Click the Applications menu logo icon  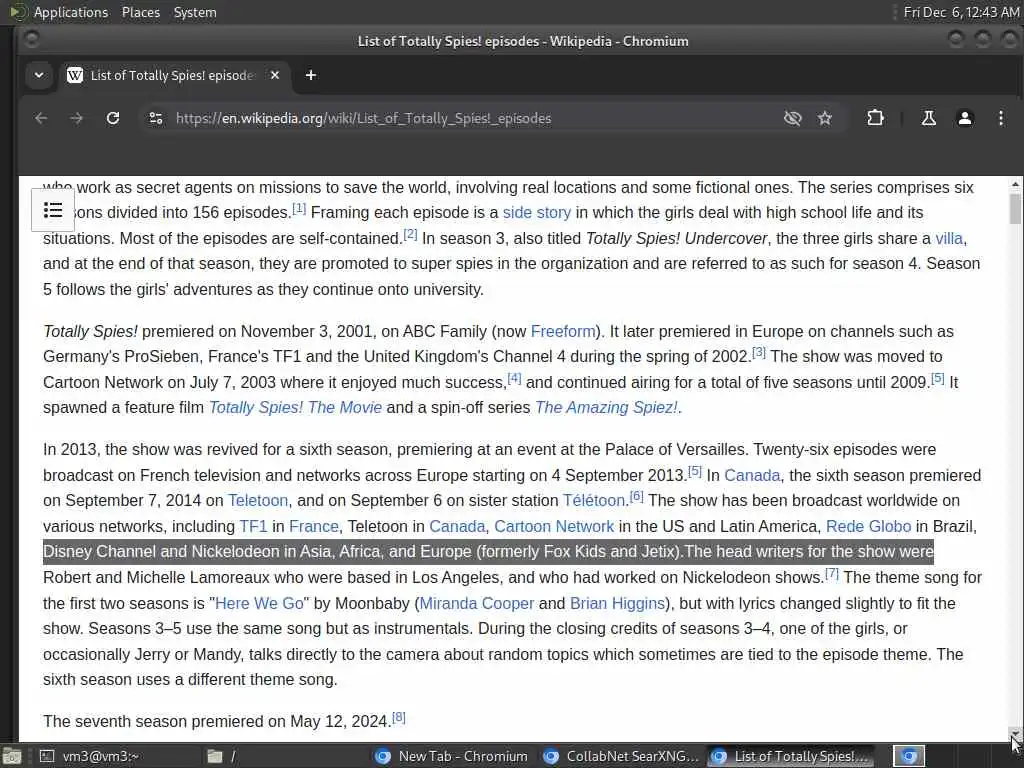pyautogui.click(x=18, y=12)
